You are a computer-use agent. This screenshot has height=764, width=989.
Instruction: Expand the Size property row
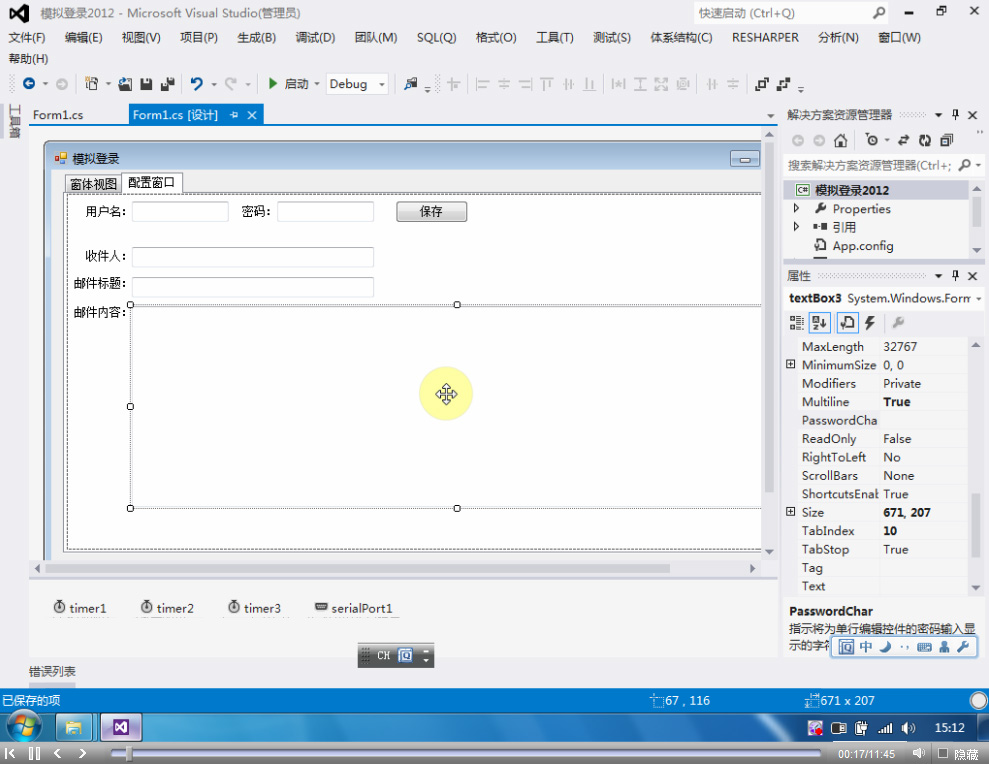(x=791, y=513)
